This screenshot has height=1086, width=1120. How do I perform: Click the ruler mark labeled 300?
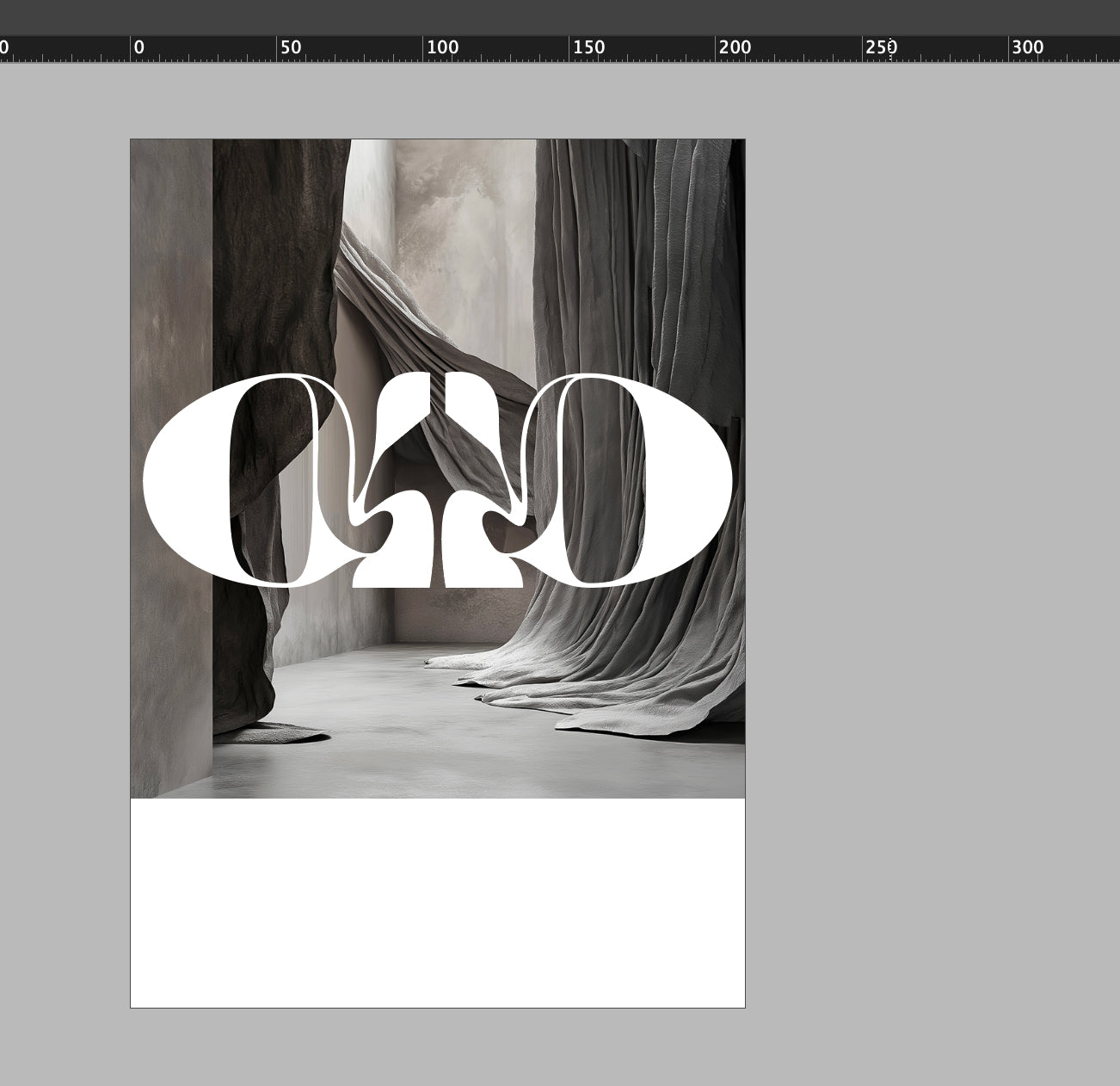pyautogui.click(x=1027, y=47)
